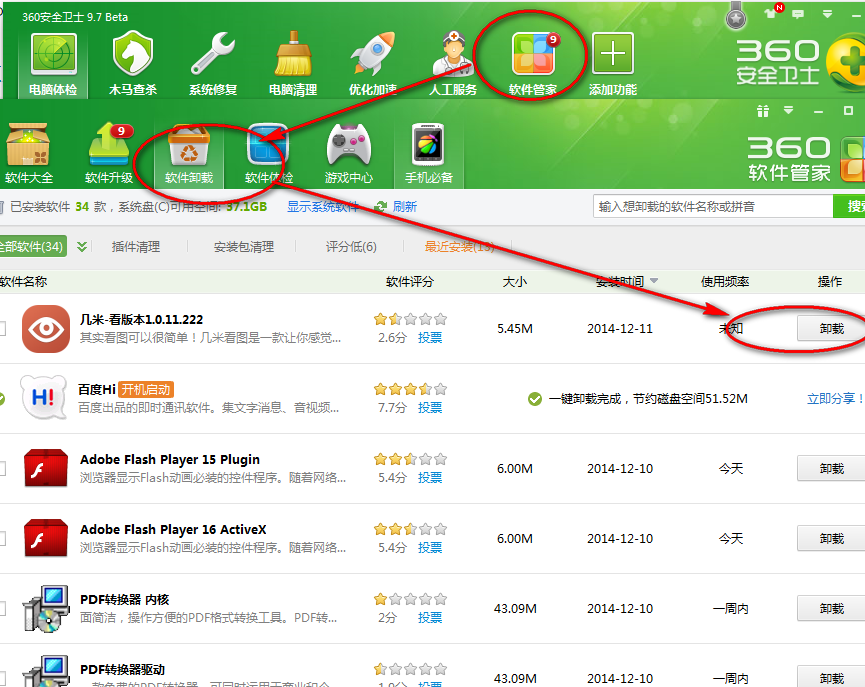
Task: Switch to 安装包清理 tab
Action: [x=244, y=247]
